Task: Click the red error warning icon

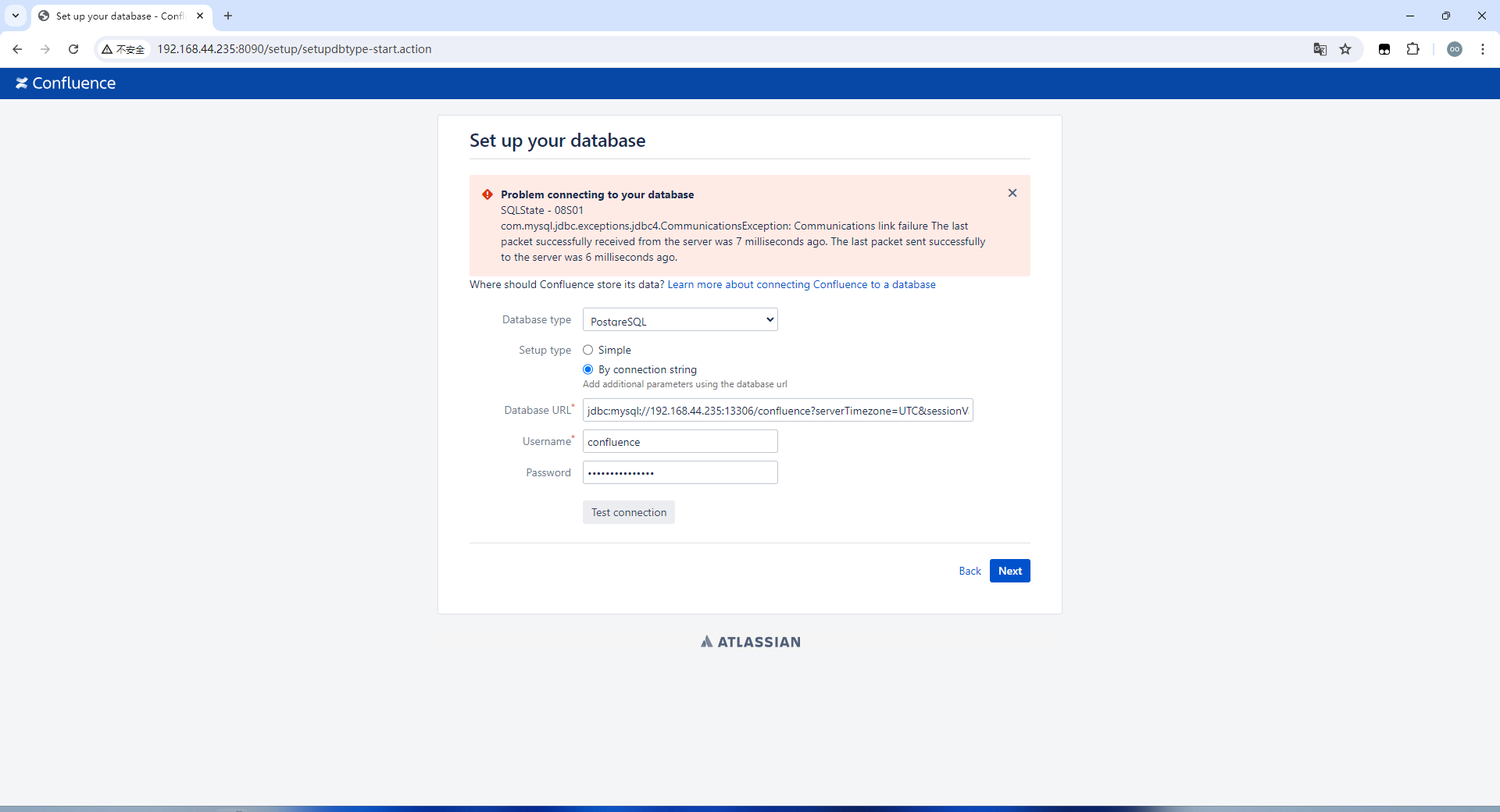Action: [487, 194]
